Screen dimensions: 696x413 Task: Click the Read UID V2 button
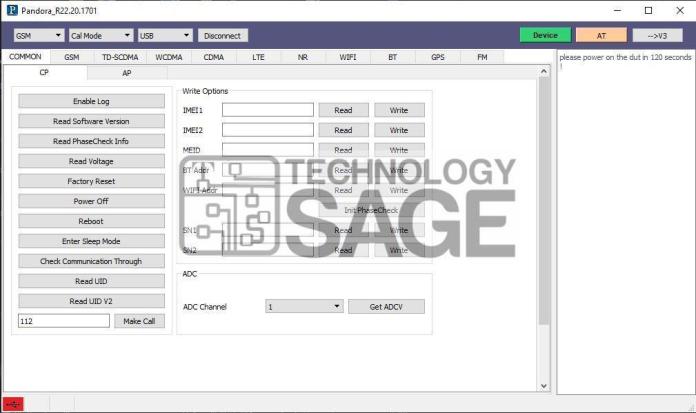tap(91, 301)
